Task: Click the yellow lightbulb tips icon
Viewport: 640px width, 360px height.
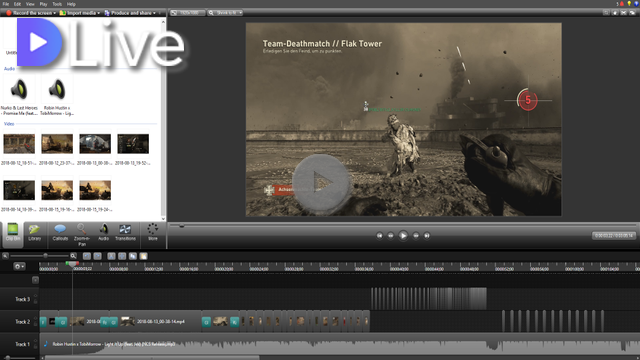Action: click(629, 4)
